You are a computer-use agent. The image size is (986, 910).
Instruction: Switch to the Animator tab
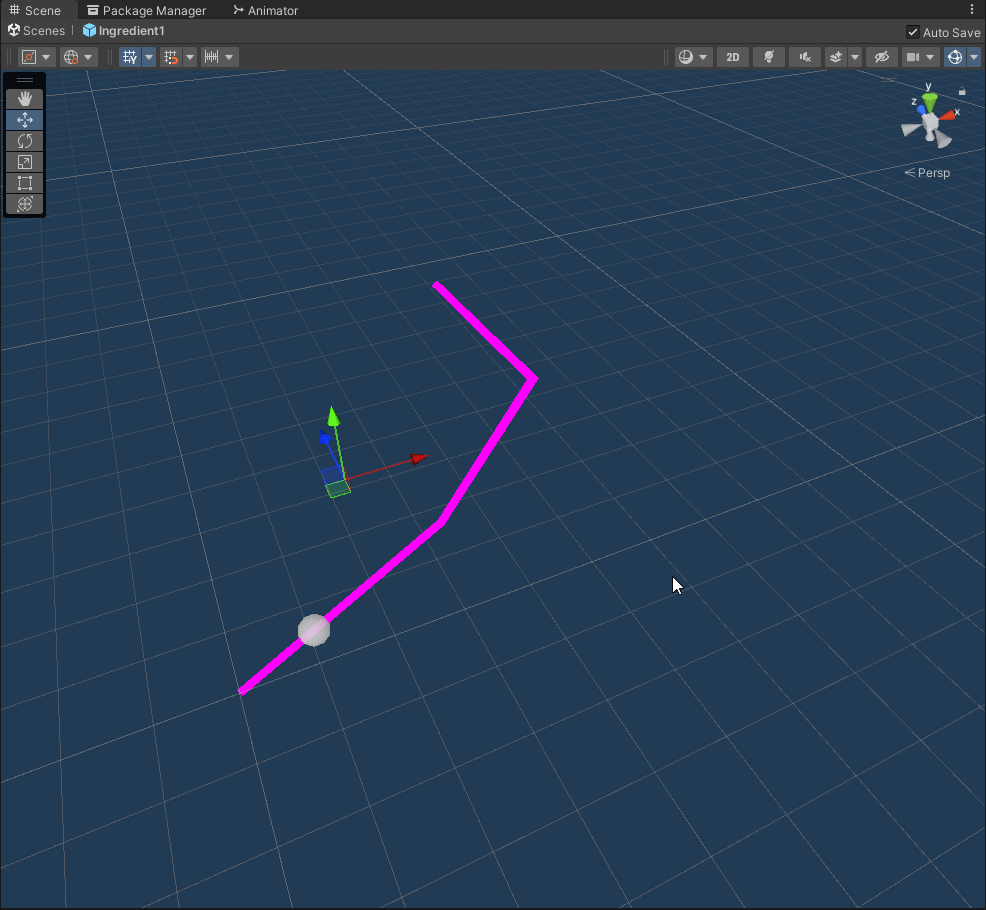coord(265,11)
